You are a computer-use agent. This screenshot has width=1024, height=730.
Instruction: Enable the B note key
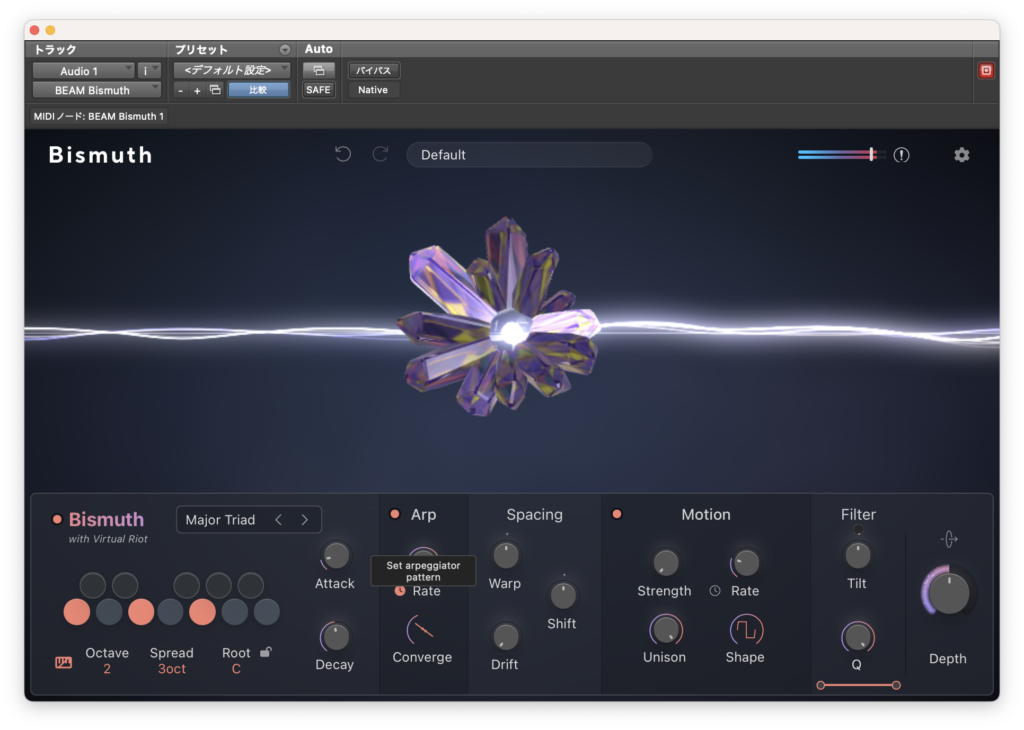266,612
